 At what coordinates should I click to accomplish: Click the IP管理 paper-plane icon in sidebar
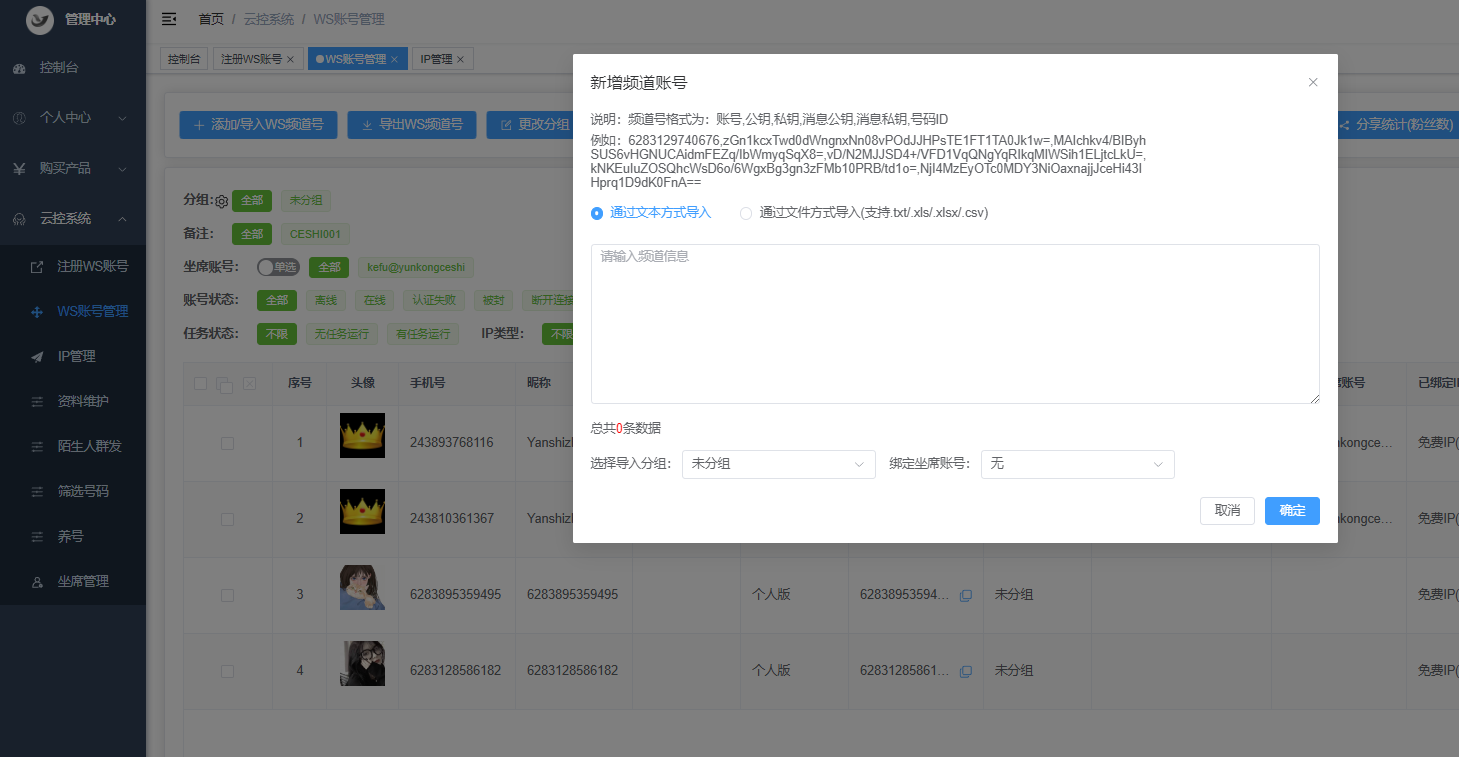coord(37,356)
